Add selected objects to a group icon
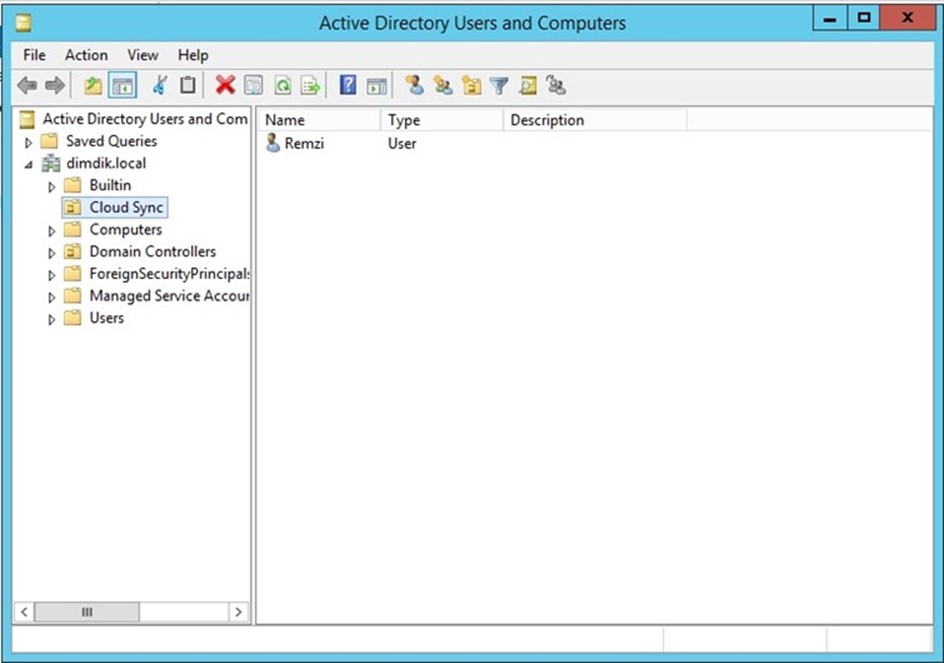The height and width of the screenshot is (663, 944). click(x=556, y=86)
